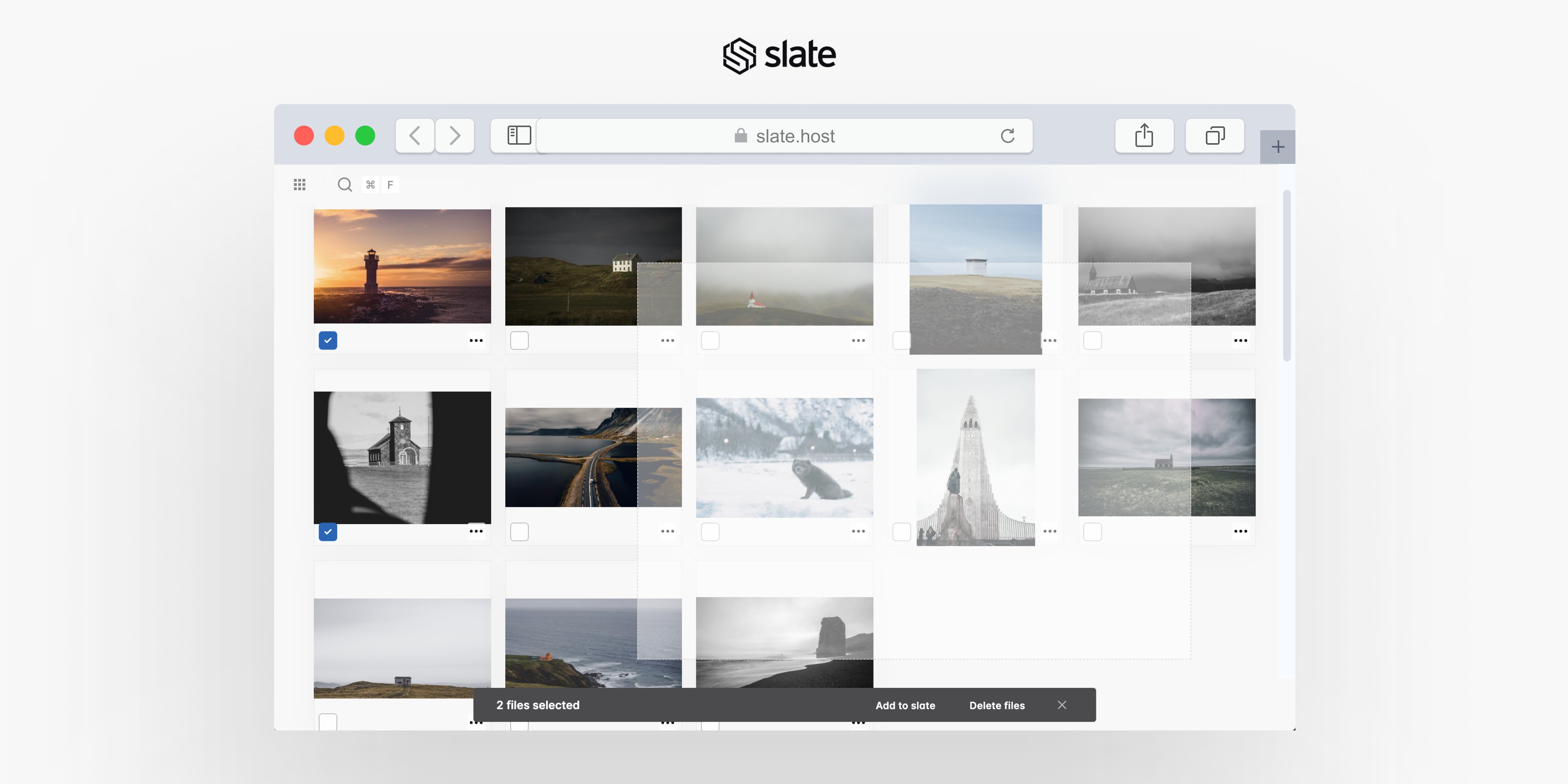The width and height of the screenshot is (1568, 784).
Task: Select the dark hillside house photo checkbox
Action: coord(519,340)
